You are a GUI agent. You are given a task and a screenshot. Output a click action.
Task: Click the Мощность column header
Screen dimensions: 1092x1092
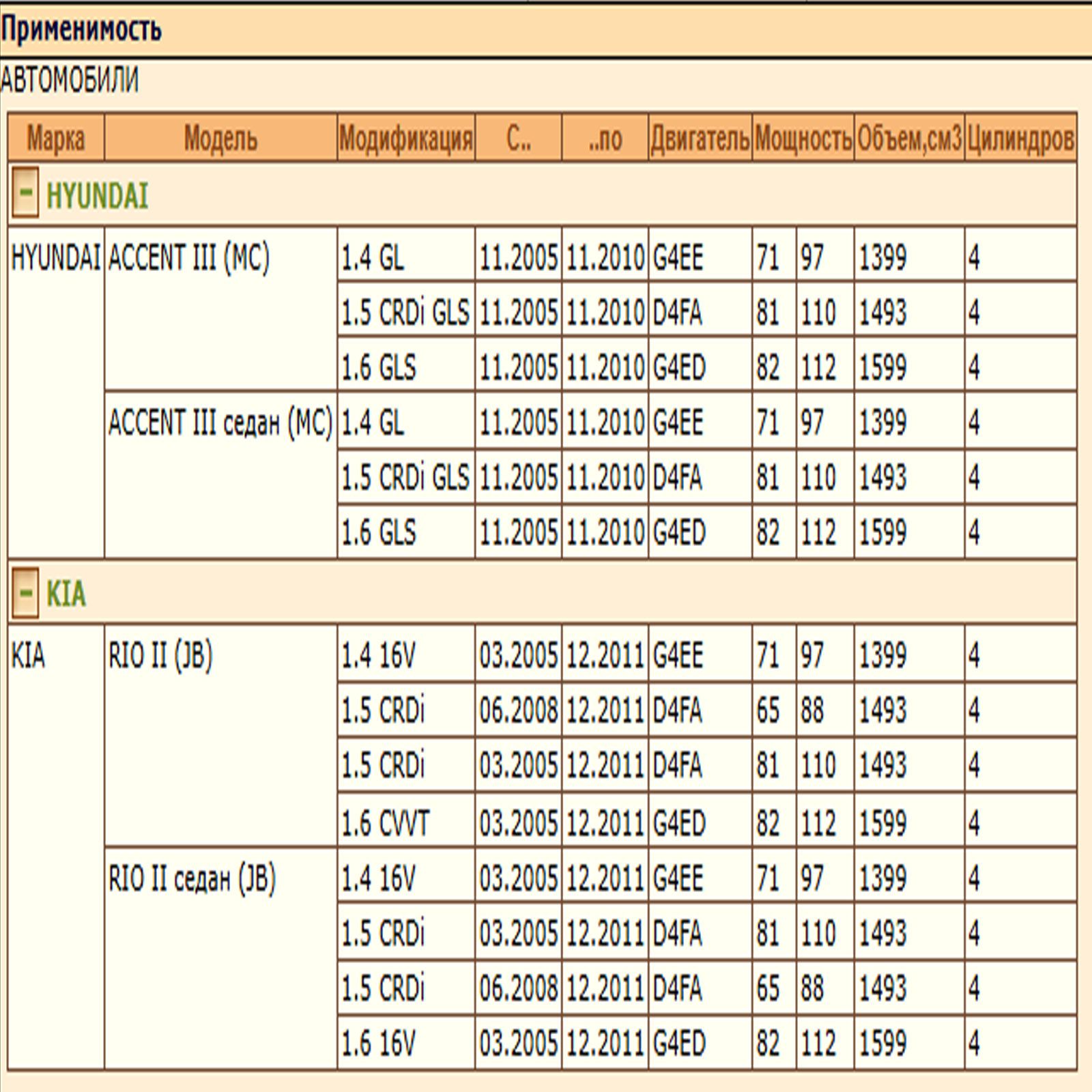pyautogui.click(x=803, y=138)
